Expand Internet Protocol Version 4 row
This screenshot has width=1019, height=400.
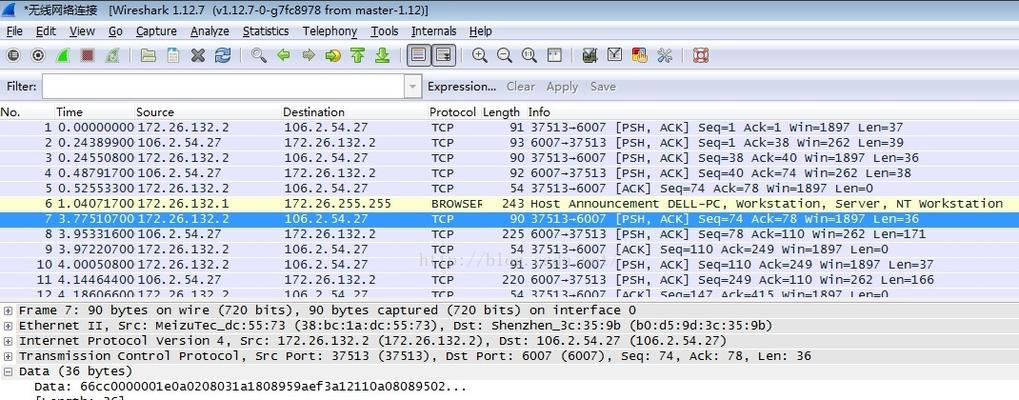click(x=8, y=341)
